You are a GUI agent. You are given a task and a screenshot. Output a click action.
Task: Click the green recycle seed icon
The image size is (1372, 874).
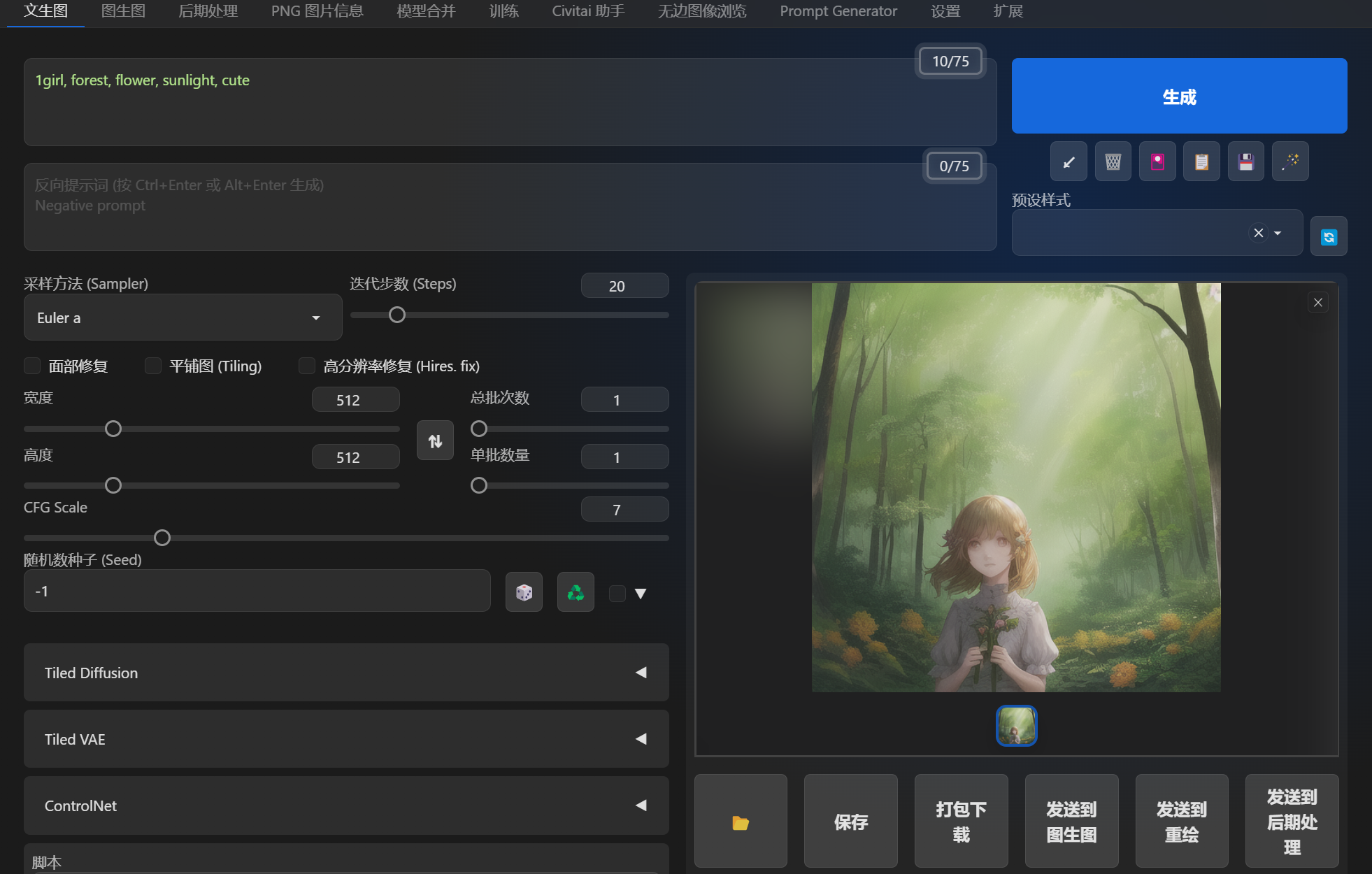point(576,592)
